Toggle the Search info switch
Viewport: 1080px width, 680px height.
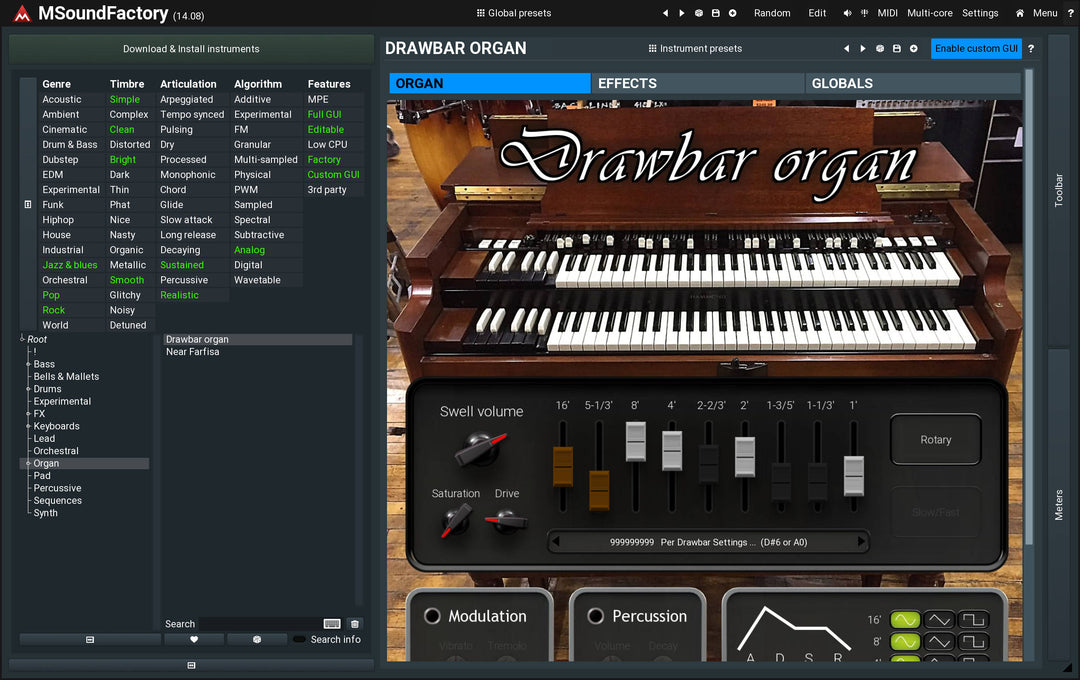tap(300, 639)
